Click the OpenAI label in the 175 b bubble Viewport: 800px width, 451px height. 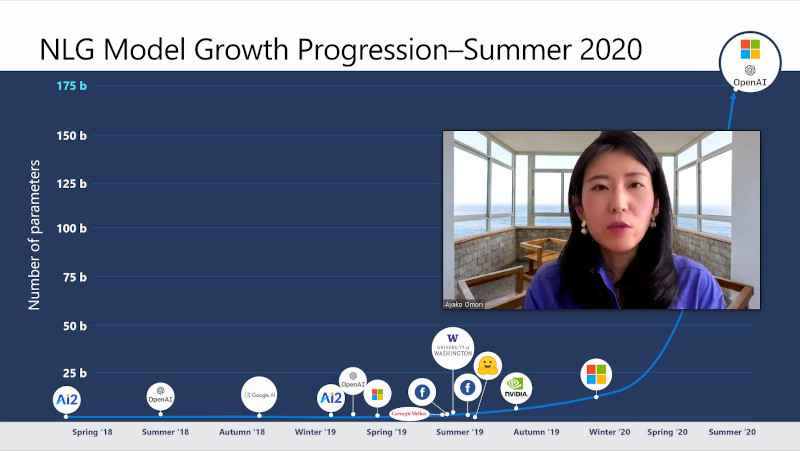tap(749, 82)
